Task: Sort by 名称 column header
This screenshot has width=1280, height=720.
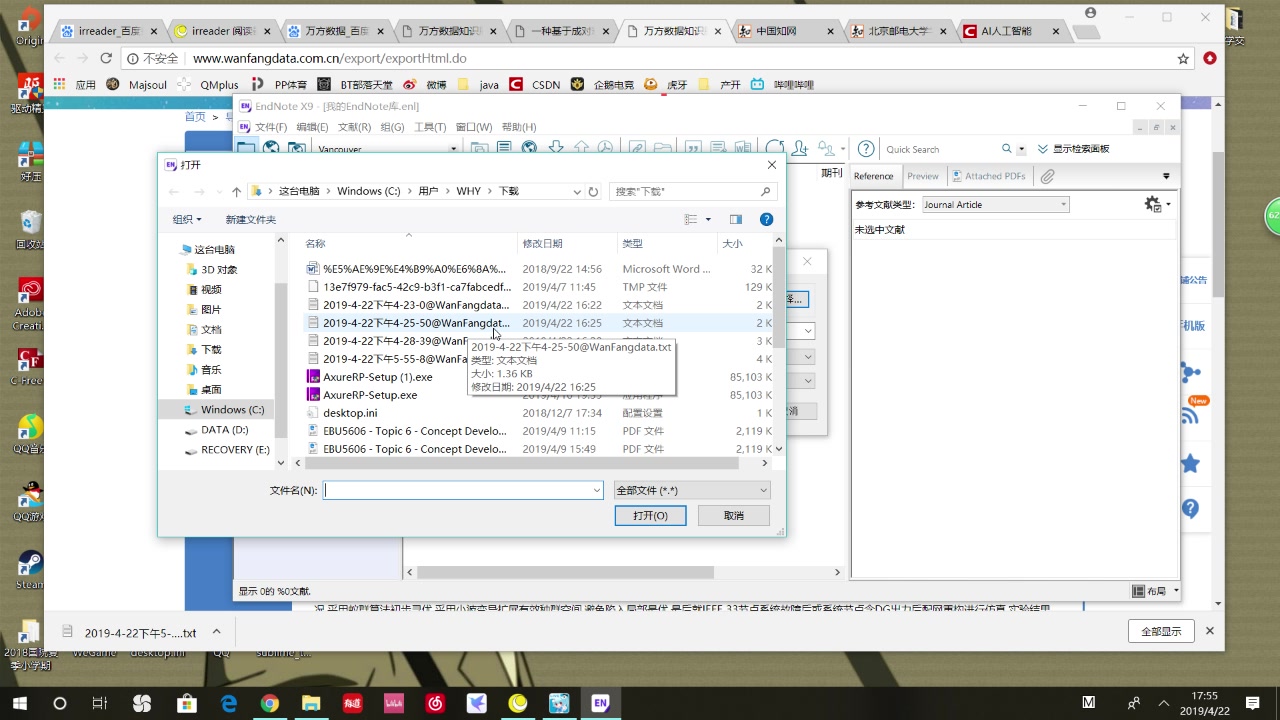Action: (x=315, y=243)
